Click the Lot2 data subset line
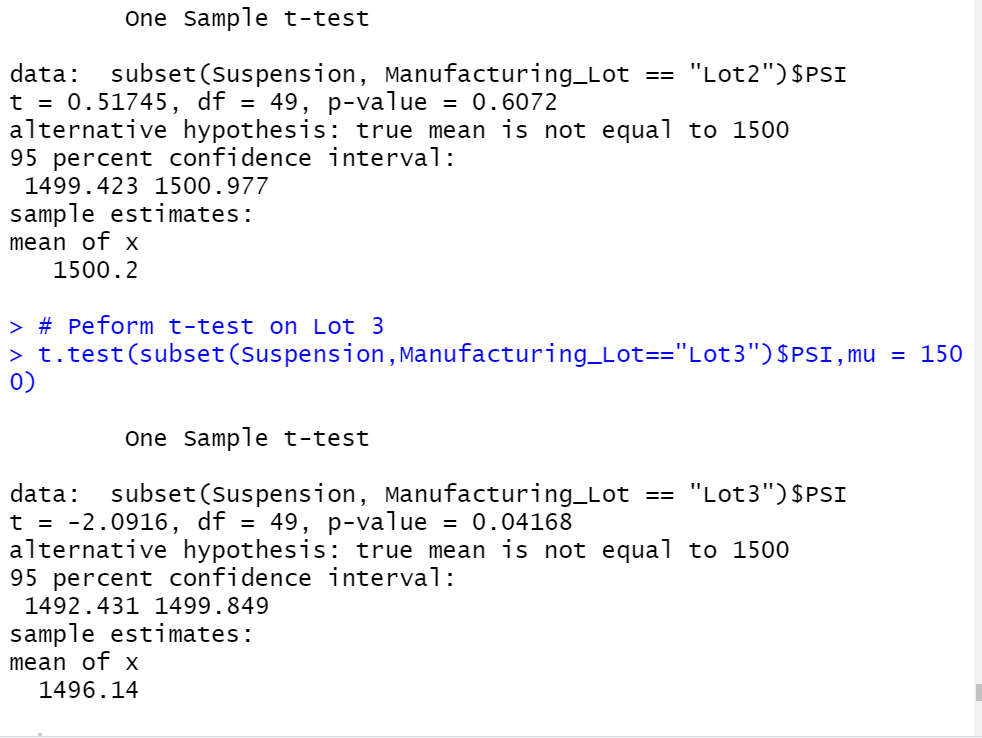 tap(428, 74)
